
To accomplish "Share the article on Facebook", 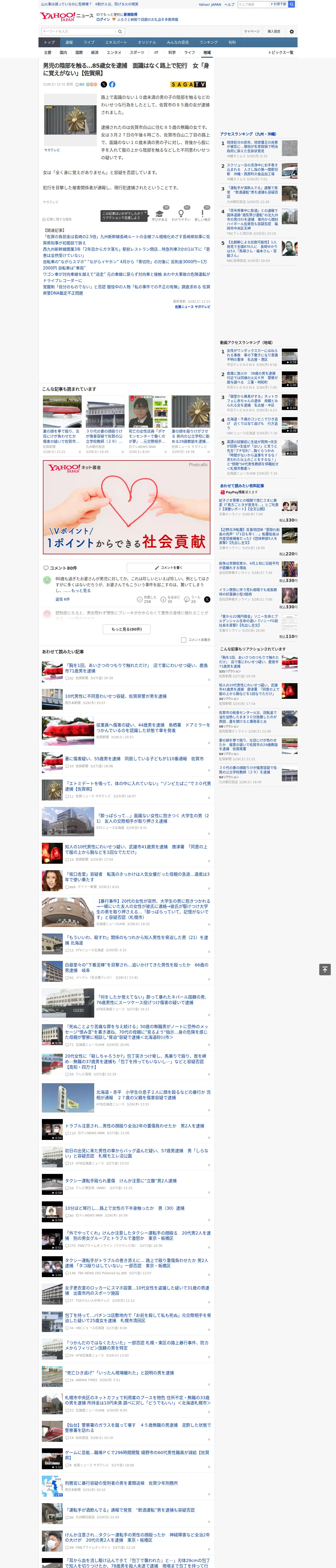I will [x=112, y=85].
